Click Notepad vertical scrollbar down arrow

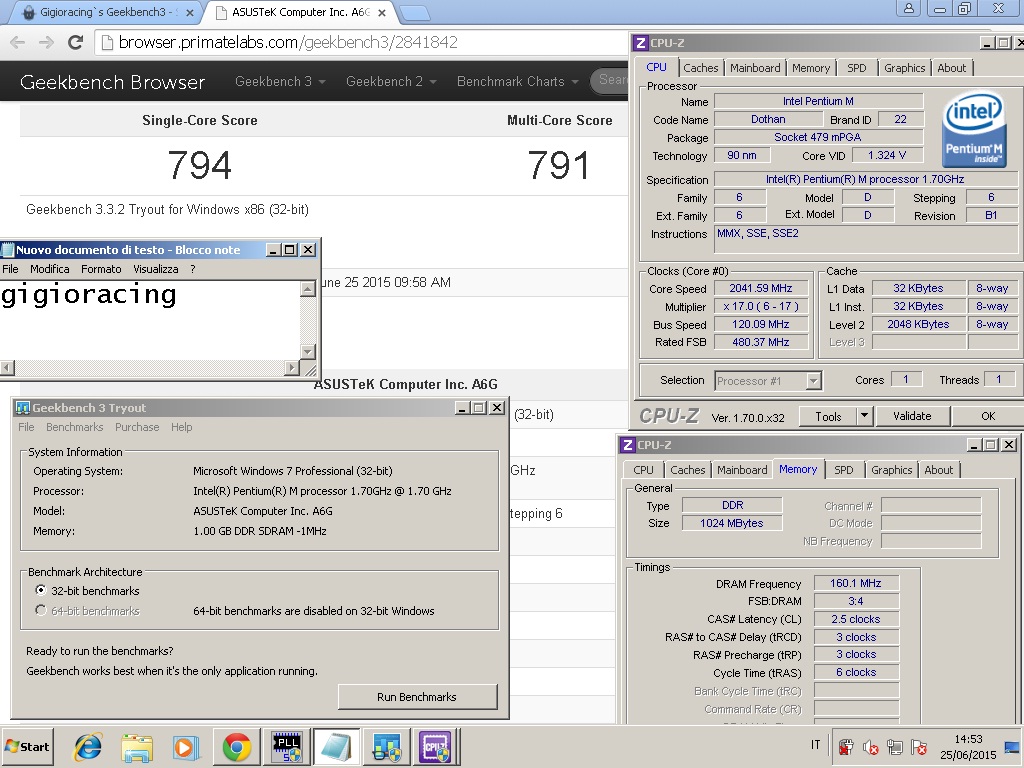tap(308, 351)
